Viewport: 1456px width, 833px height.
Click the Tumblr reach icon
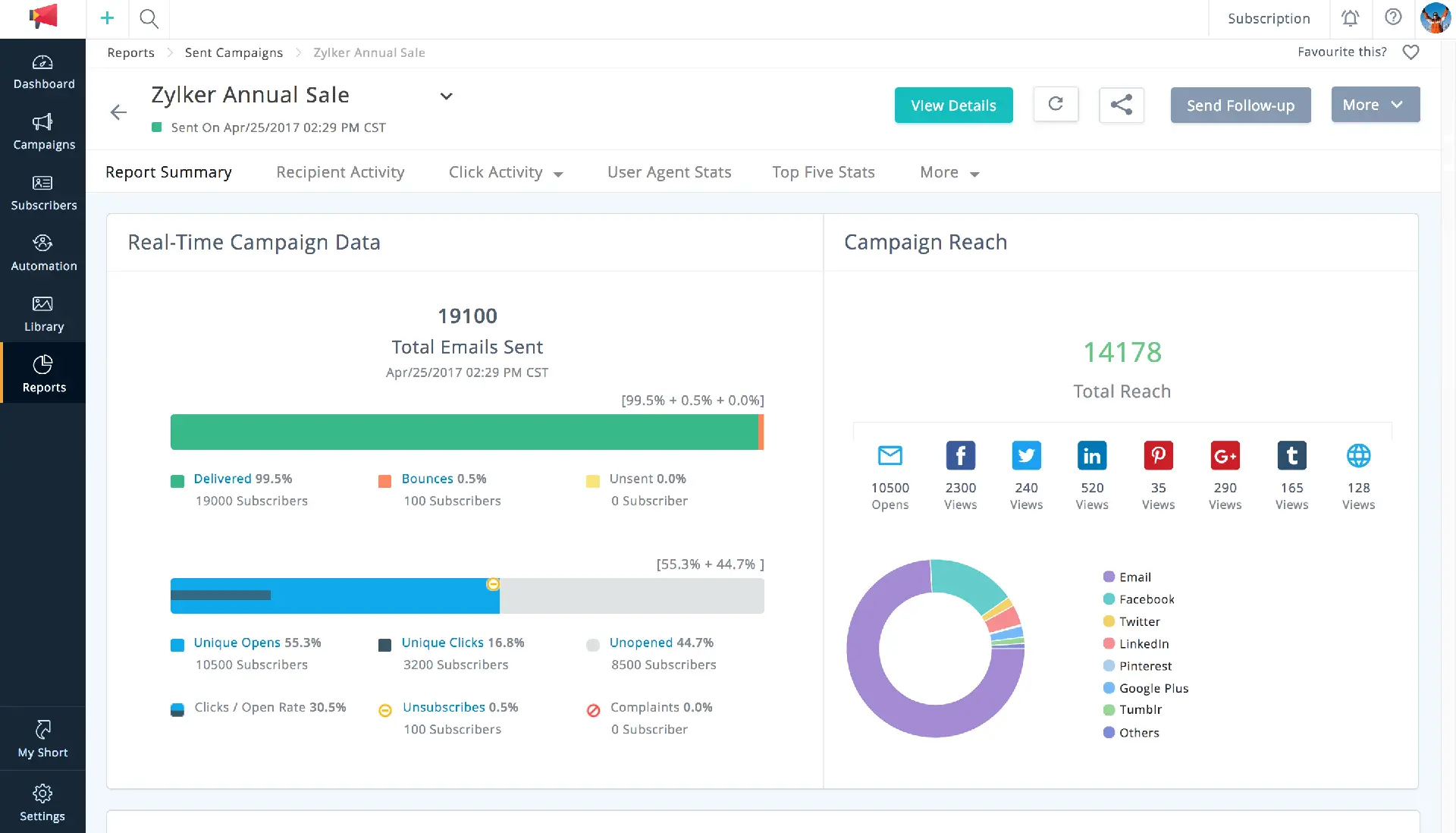[1292, 455]
